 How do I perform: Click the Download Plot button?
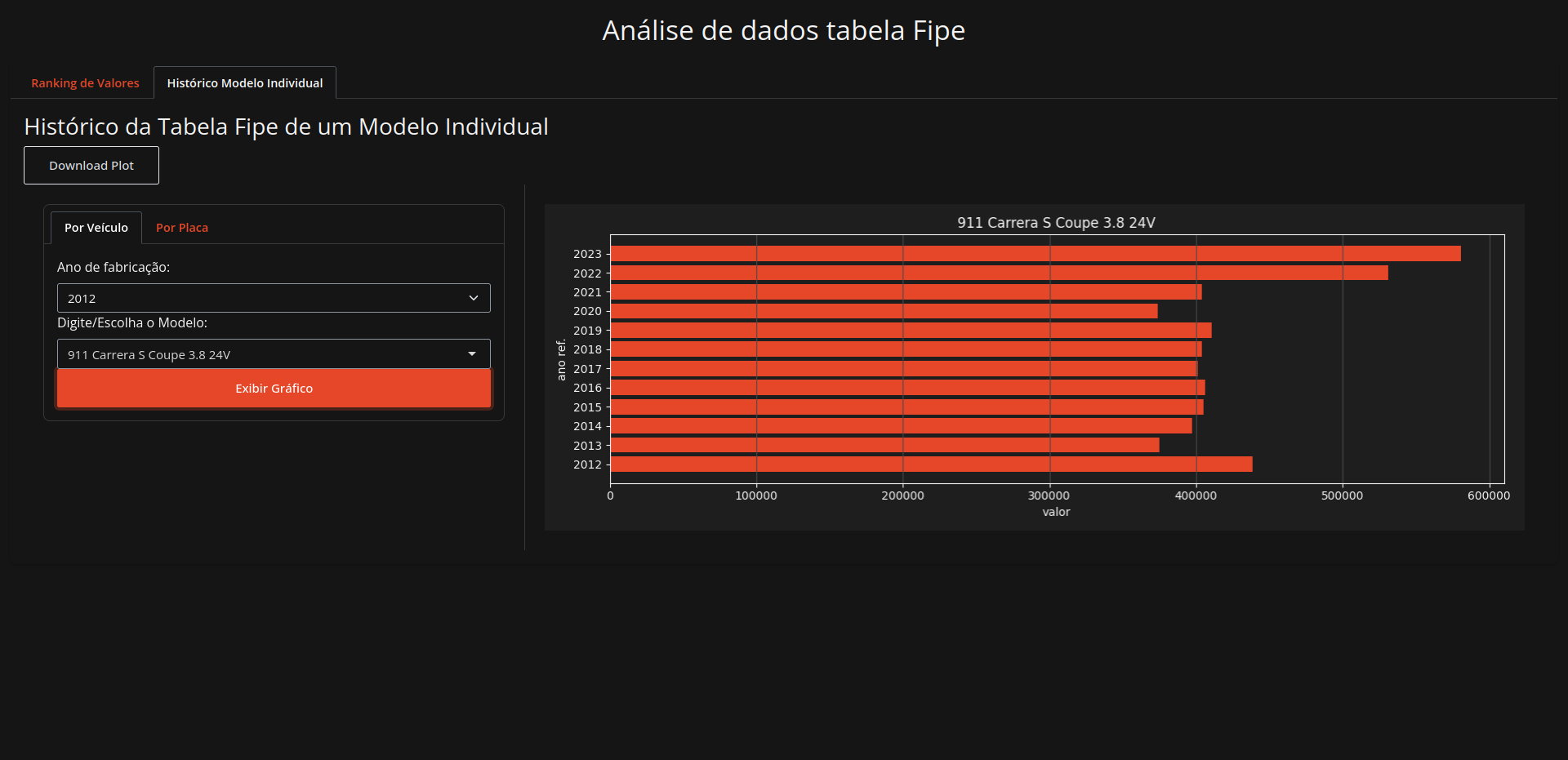[x=91, y=166]
